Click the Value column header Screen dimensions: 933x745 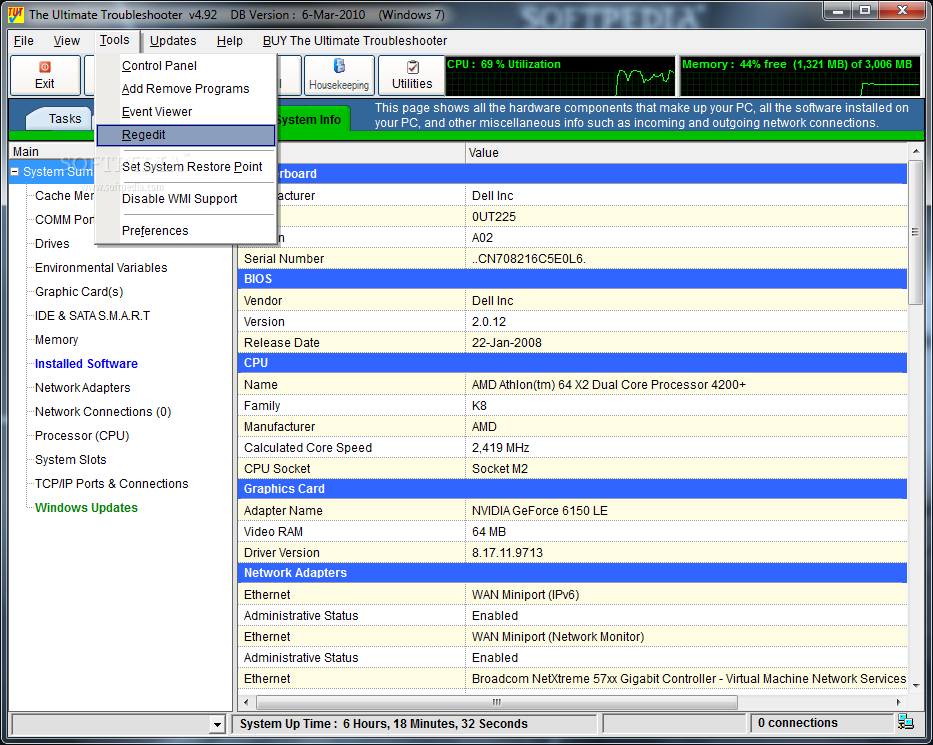686,153
